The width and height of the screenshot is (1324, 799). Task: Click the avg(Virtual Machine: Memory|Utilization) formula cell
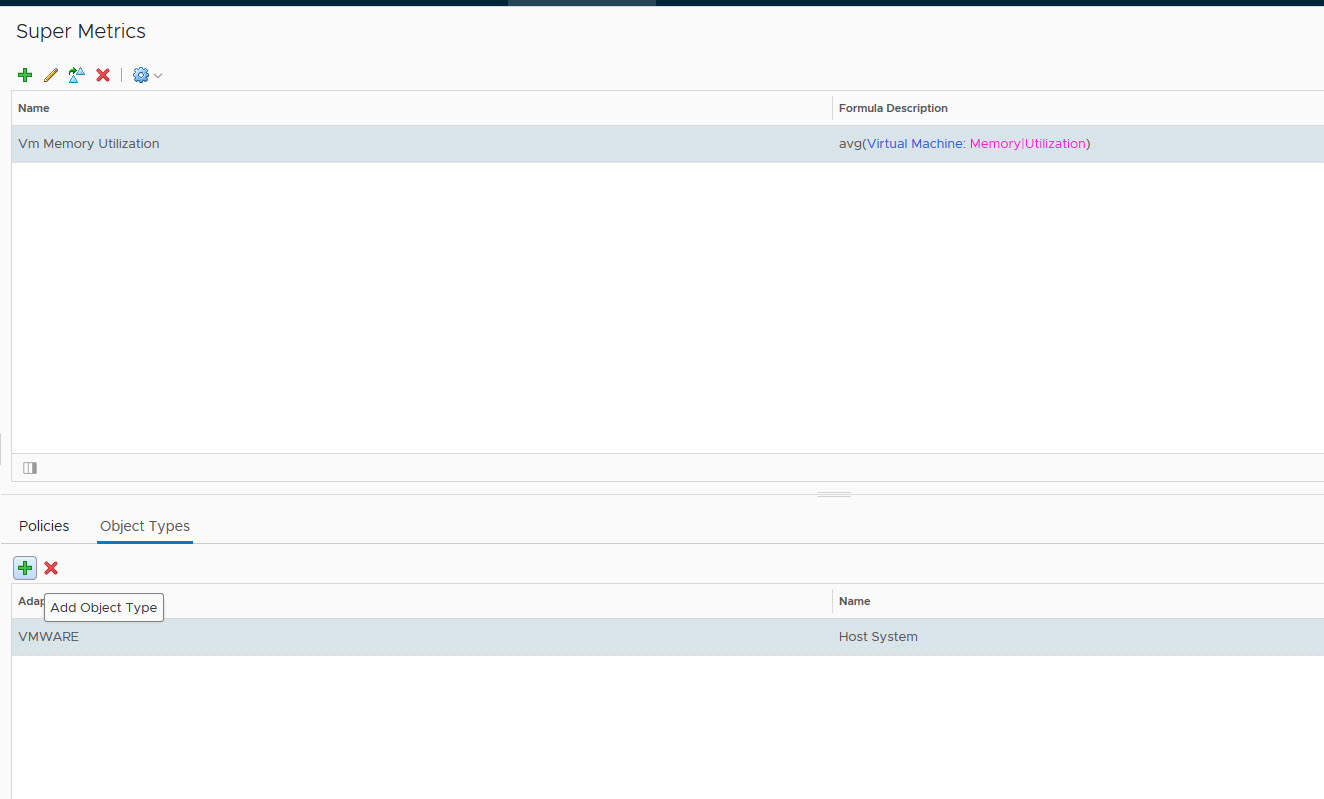(x=964, y=144)
